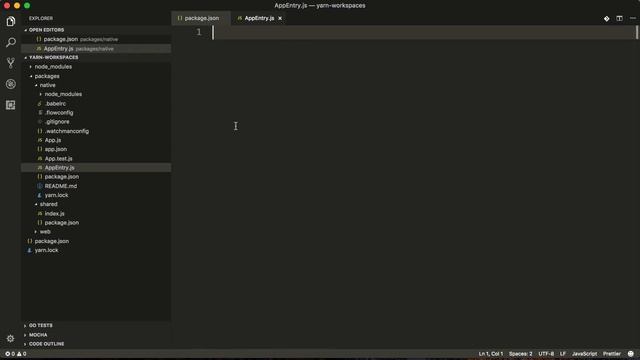Open the .babelrc file
The width and height of the screenshot is (640, 360).
tap(55, 104)
